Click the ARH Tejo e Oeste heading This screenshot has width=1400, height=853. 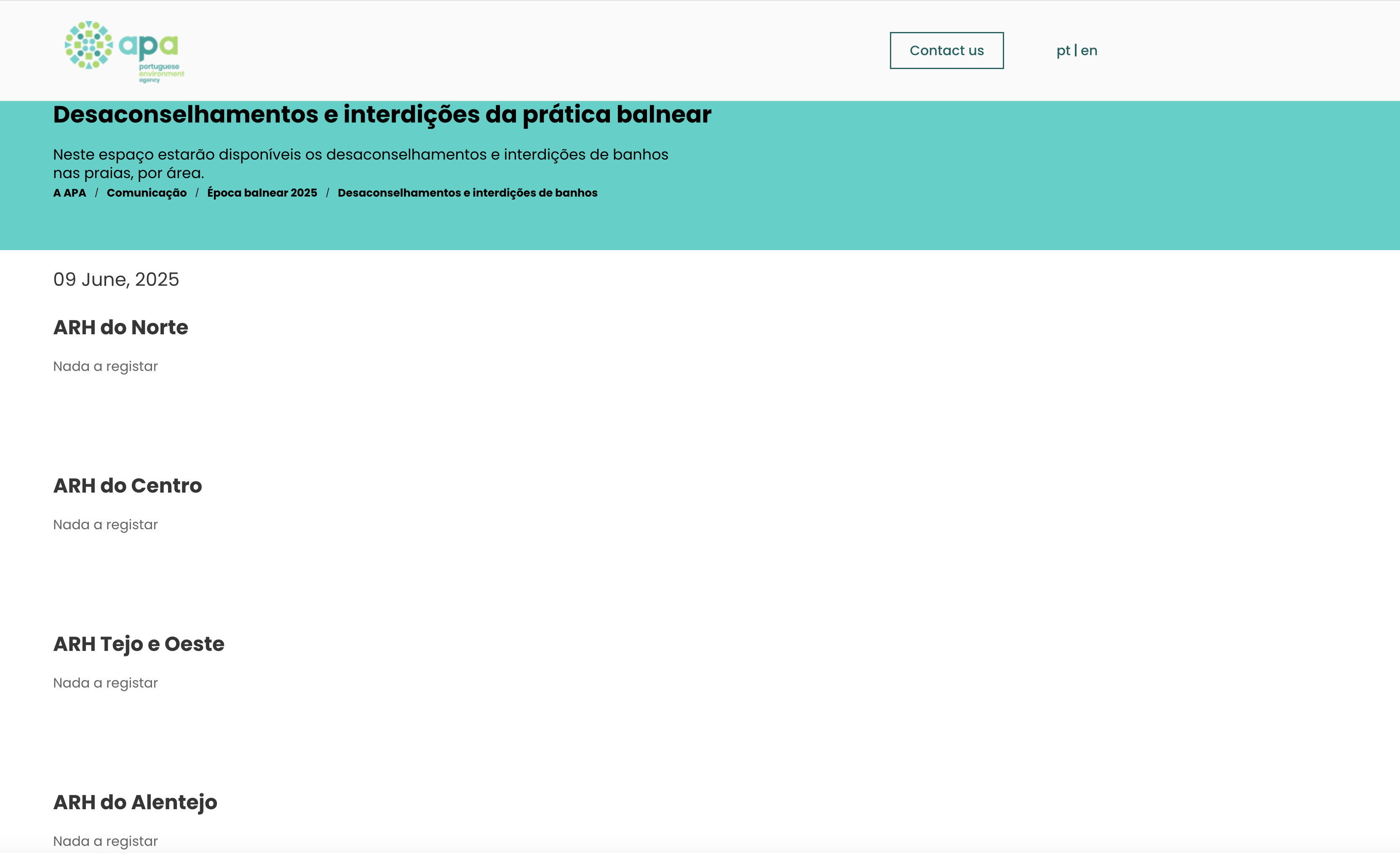coord(139,644)
